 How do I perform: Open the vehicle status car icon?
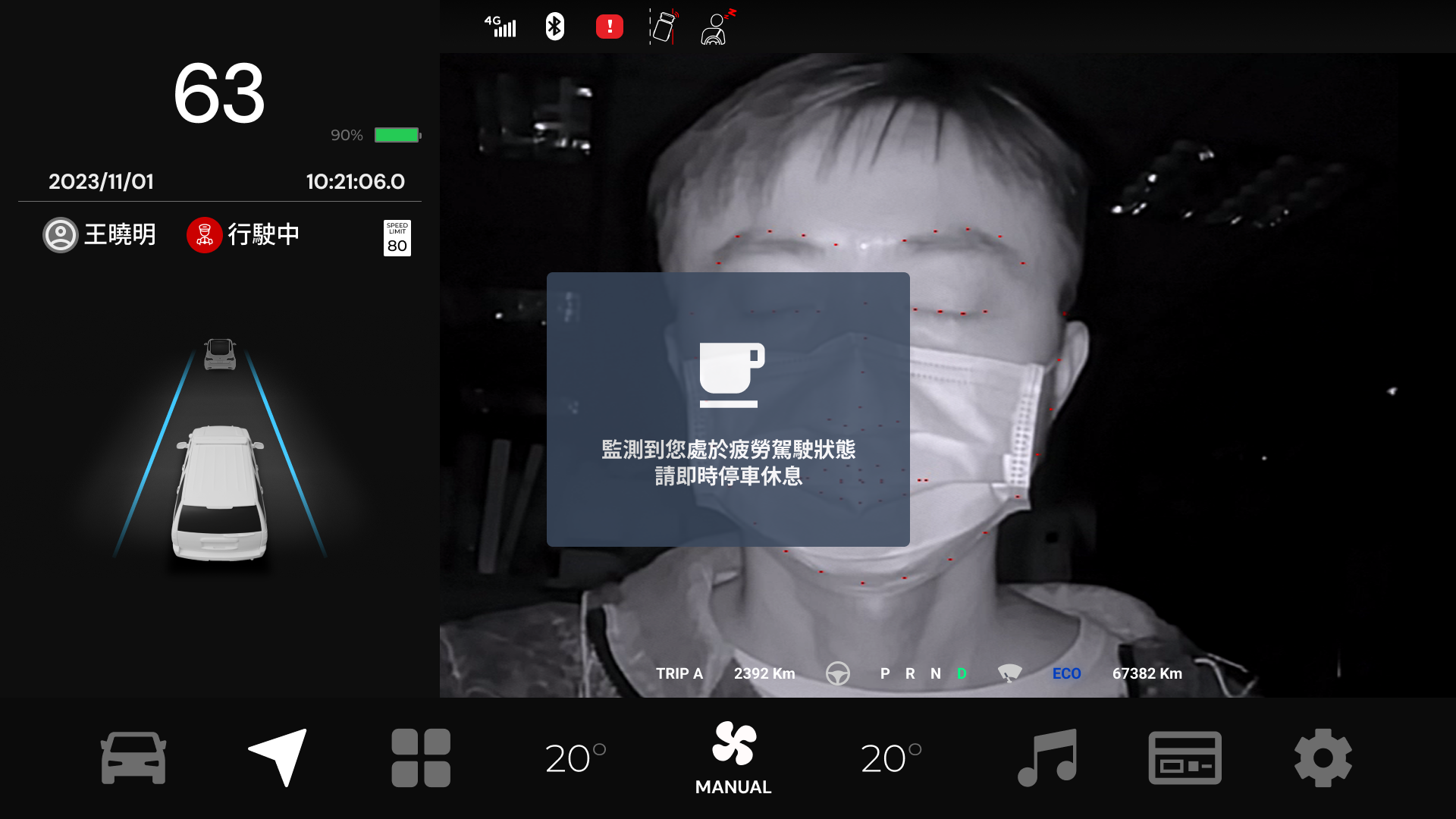coord(133,758)
